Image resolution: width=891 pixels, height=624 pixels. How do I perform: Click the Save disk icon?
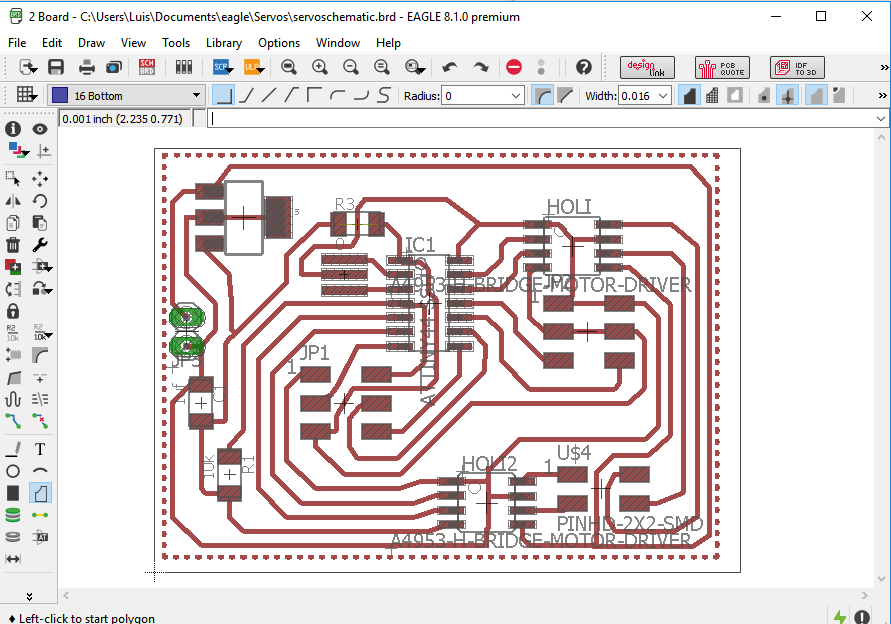[x=56, y=67]
